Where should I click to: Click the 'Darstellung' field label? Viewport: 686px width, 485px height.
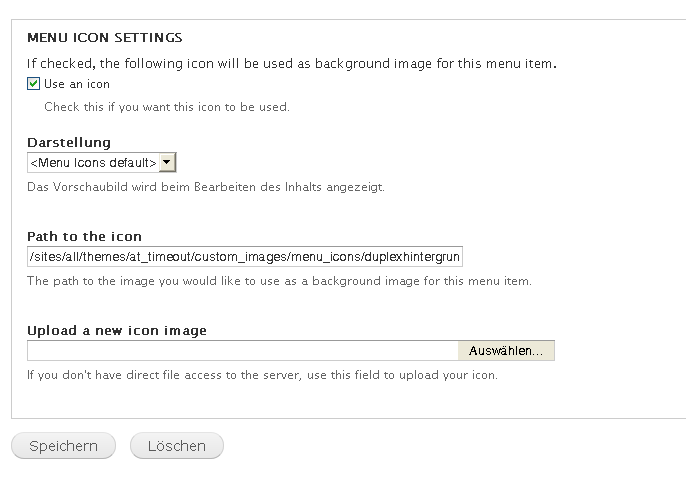tap(69, 143)
